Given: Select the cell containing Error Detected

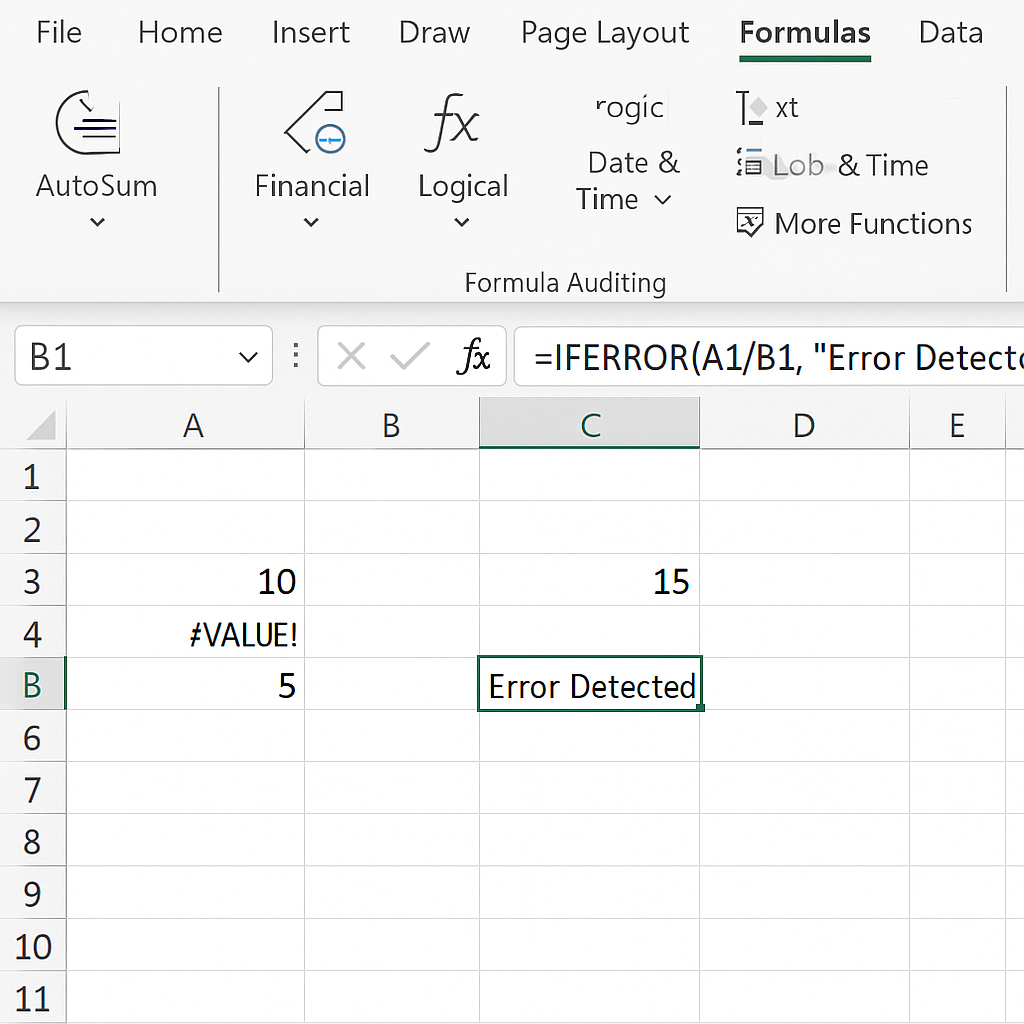Looking at the screenshot, I should [x=590, y=685].
